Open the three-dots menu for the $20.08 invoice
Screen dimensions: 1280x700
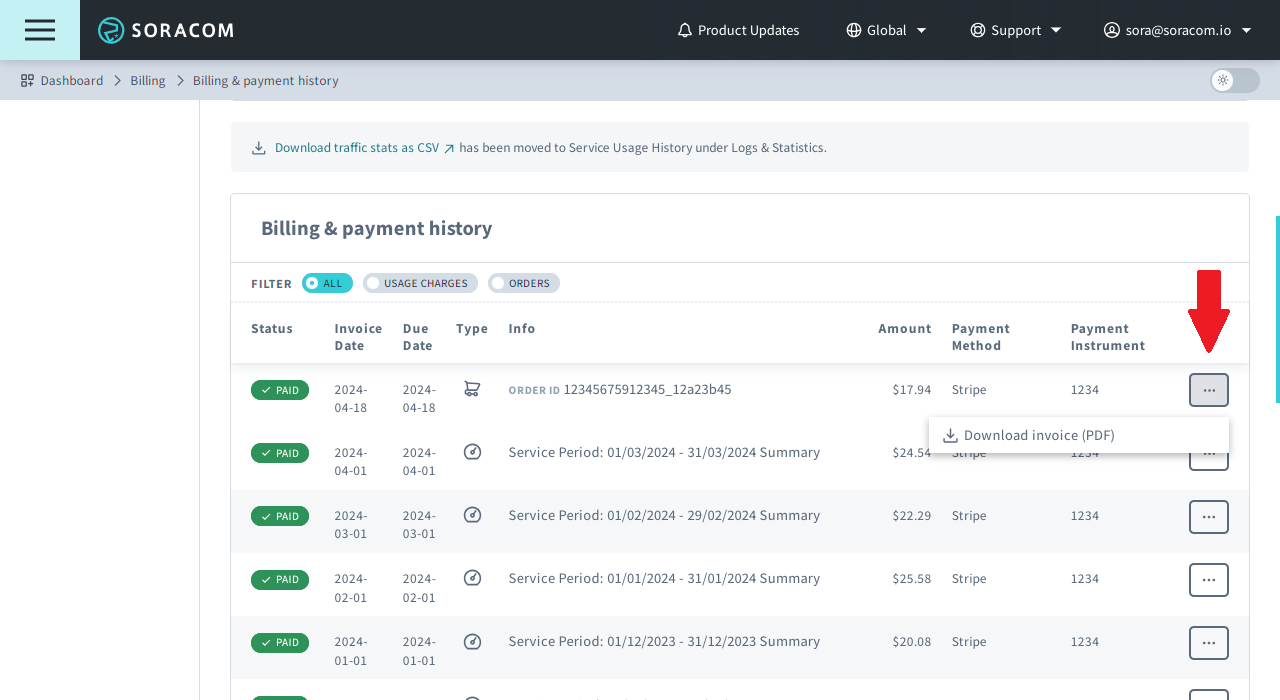[1208, 643]
